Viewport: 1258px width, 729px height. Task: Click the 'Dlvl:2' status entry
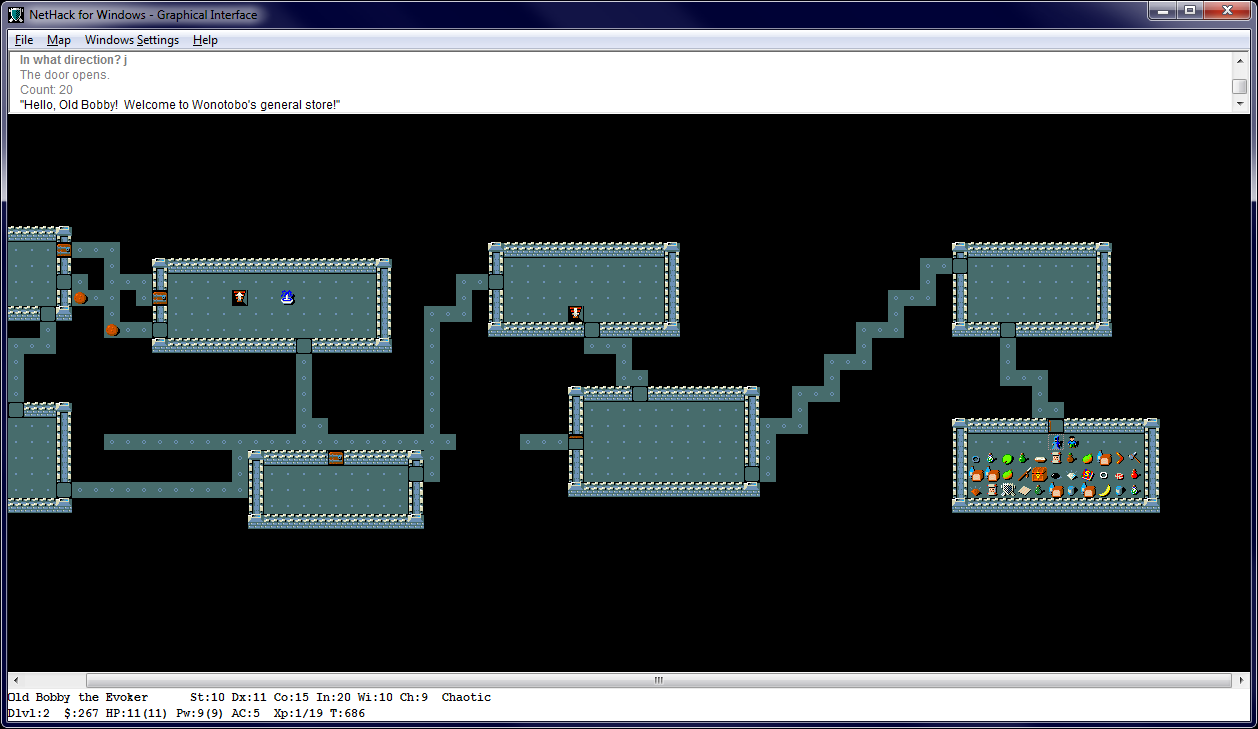coord(30,713)
